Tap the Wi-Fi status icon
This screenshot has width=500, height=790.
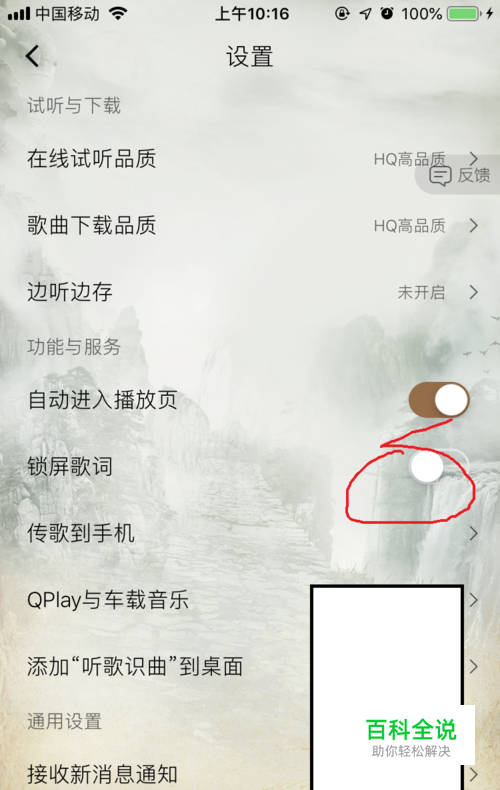click(x=118, y=14)
